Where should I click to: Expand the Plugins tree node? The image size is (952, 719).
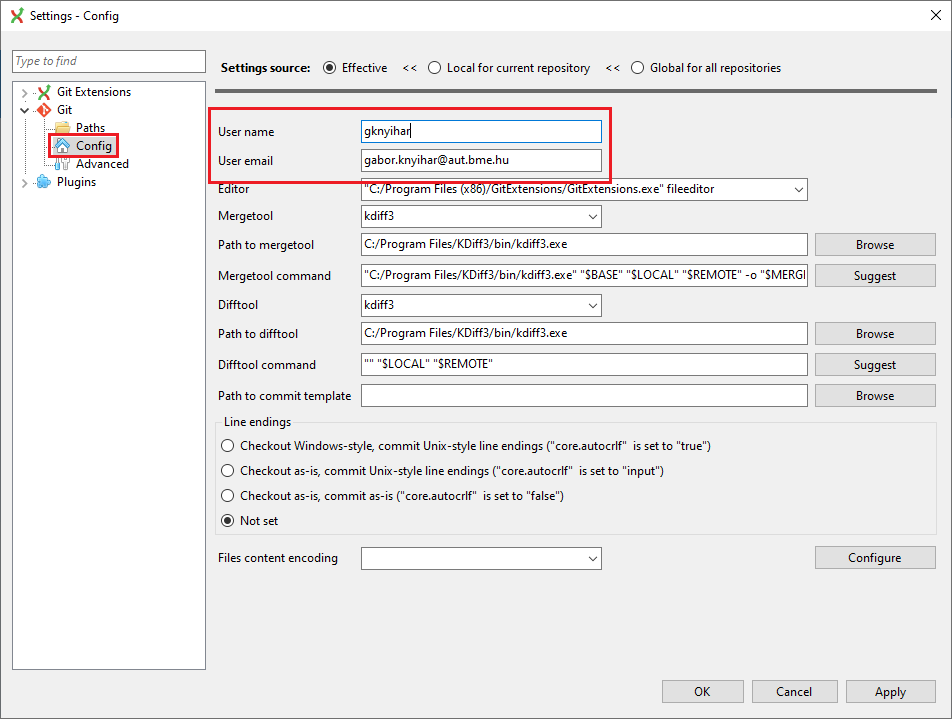coord(25,182)
